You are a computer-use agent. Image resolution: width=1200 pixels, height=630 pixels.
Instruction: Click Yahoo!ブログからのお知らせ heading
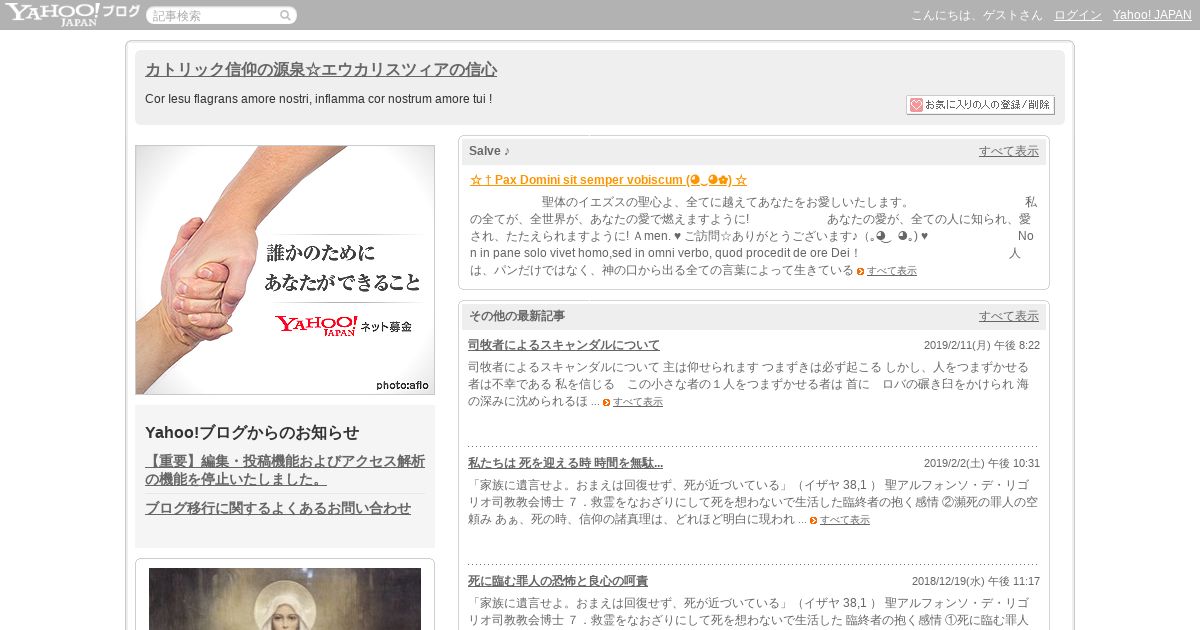252,432
